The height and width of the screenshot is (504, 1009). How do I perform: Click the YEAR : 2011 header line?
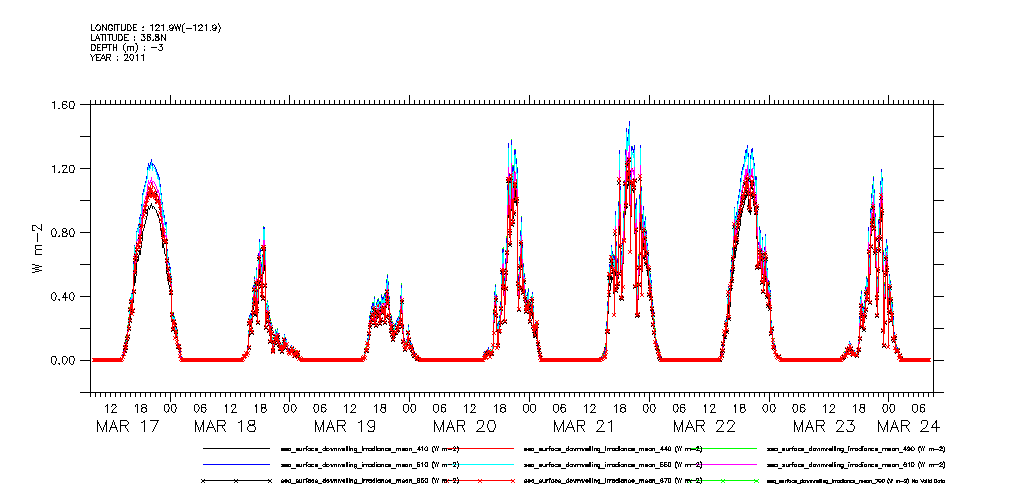click(x=118, y=57)
